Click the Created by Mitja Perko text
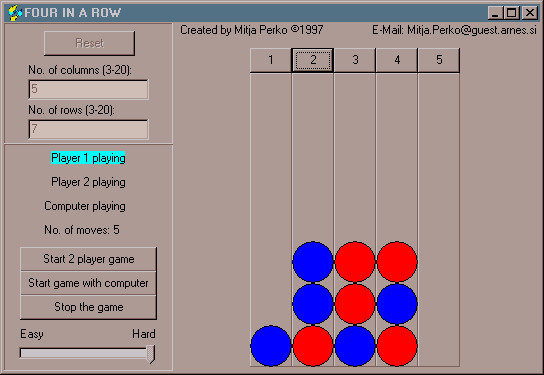 (252, 30)
